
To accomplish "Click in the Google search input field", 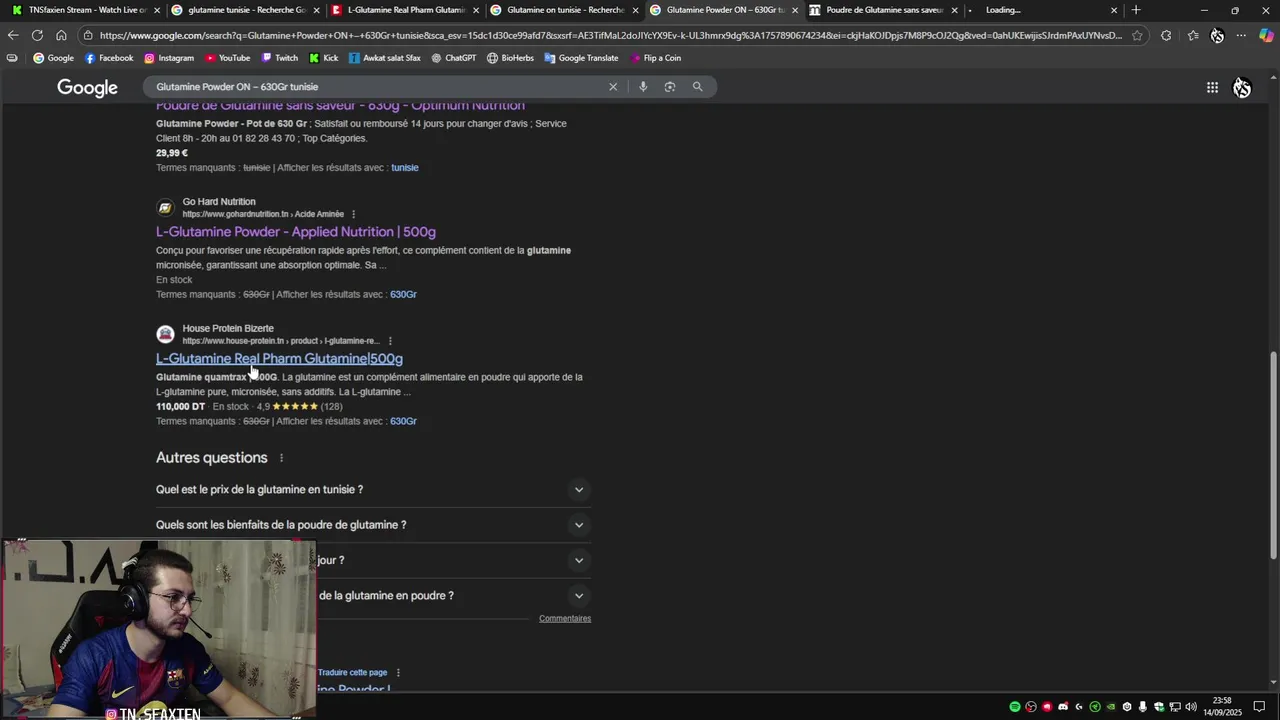I will coord(380,87).
